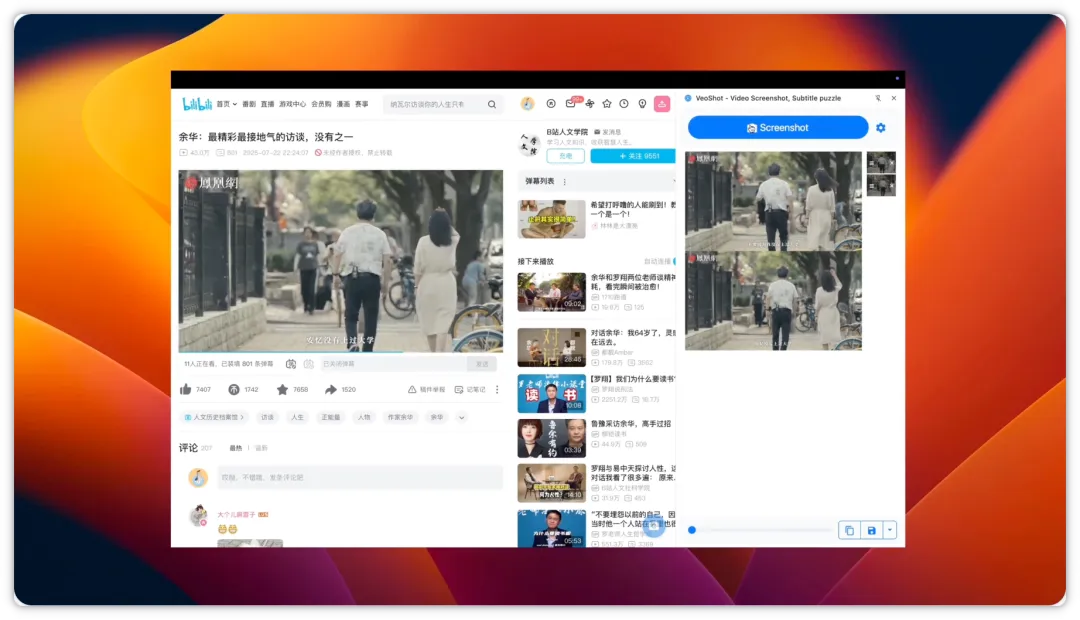Screen dimensions: 1080x620
Task: Favorite the video with star icon 7658
Action: (282, 390)
